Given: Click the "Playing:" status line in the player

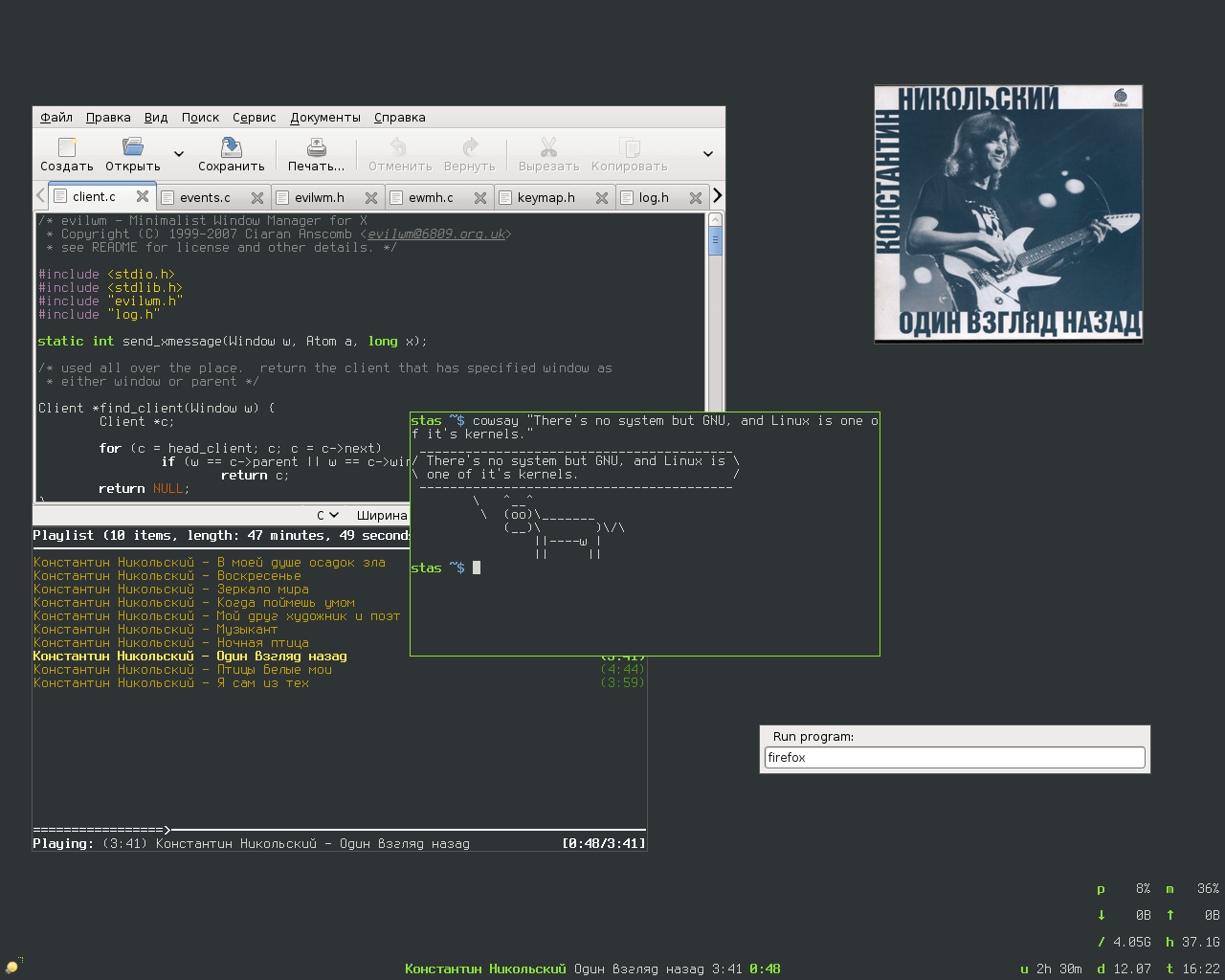Looking at the screenshot, I should click(x=252, y=844).
